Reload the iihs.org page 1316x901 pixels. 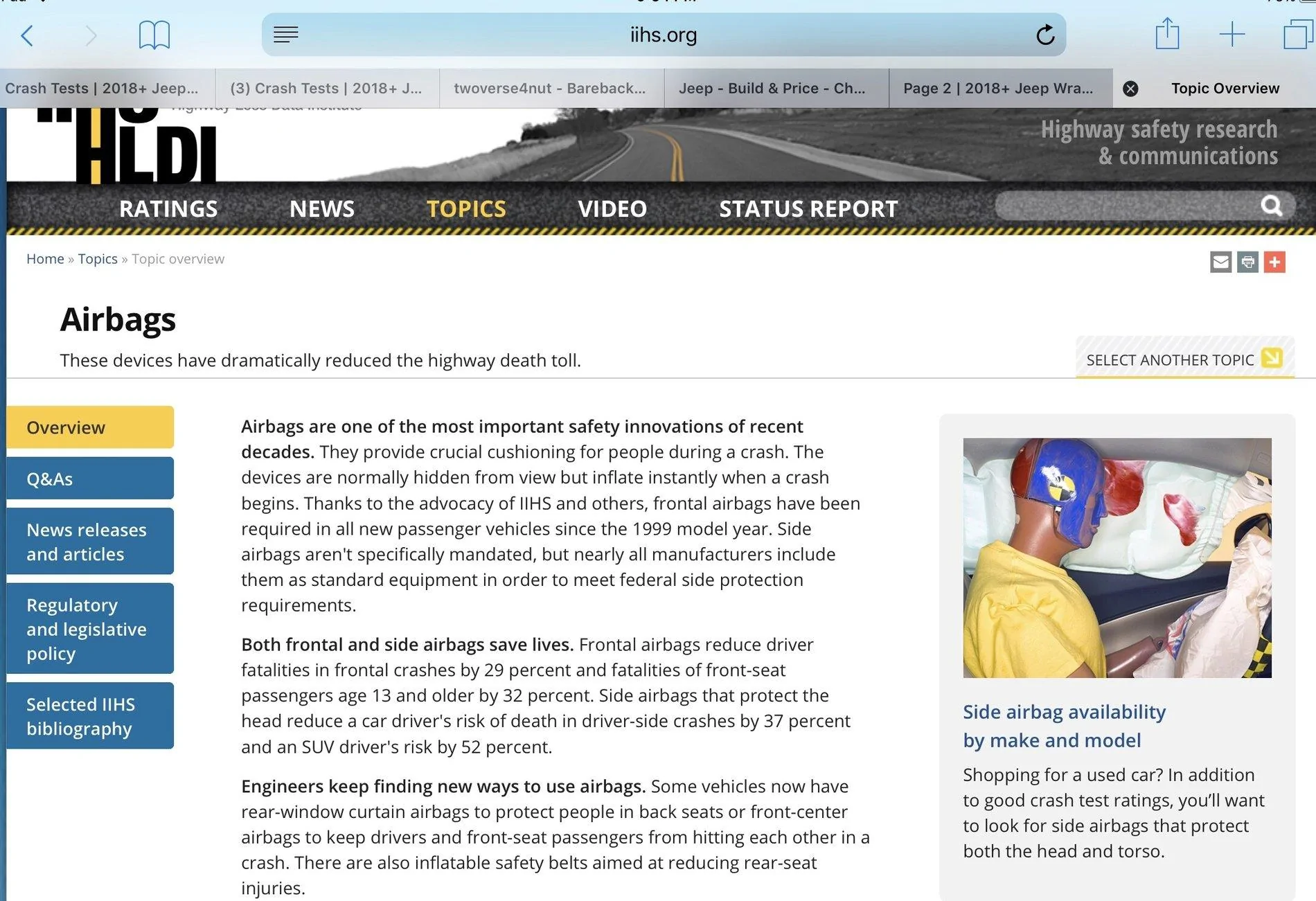1045,35
